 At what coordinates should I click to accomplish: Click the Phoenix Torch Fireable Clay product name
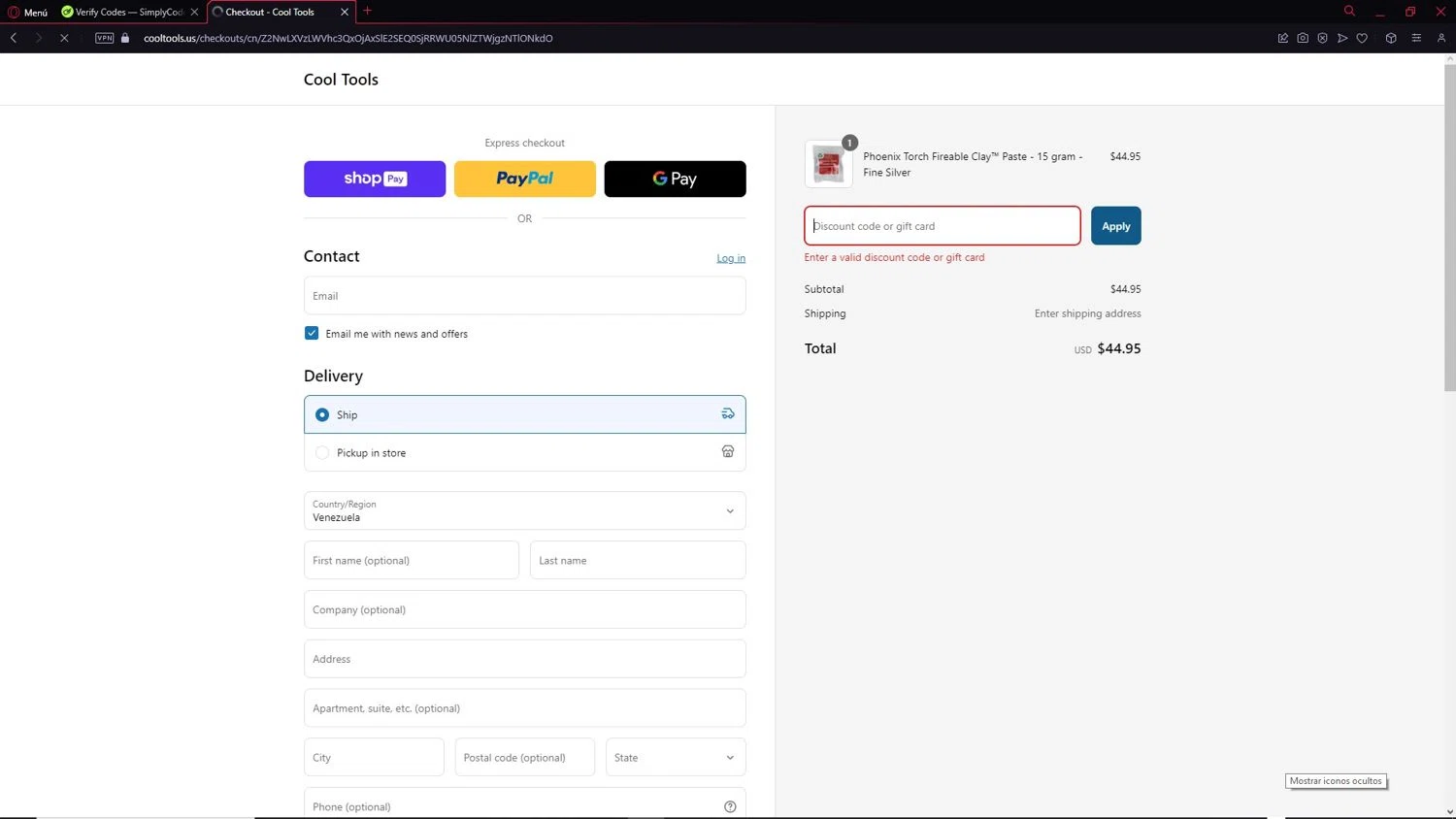coord(973,164)
